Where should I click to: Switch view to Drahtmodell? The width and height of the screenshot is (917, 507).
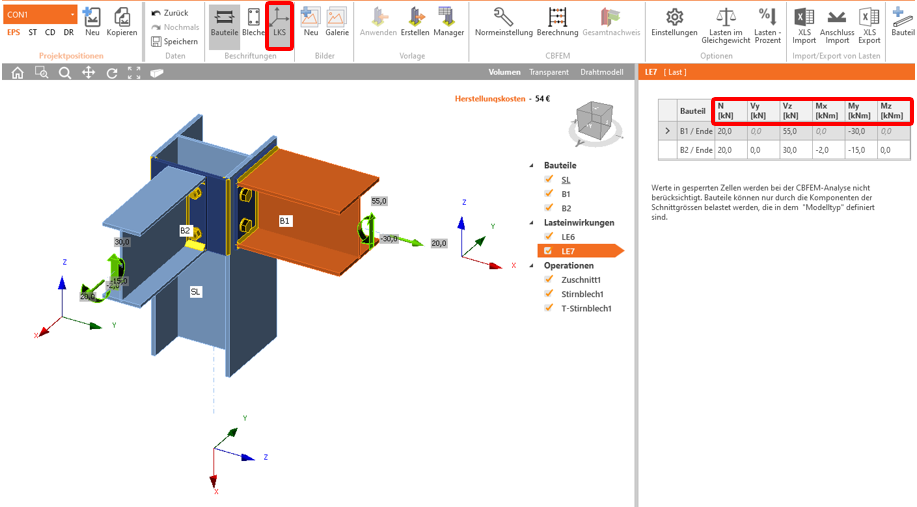pyautogui.click(x=602, y=73)
